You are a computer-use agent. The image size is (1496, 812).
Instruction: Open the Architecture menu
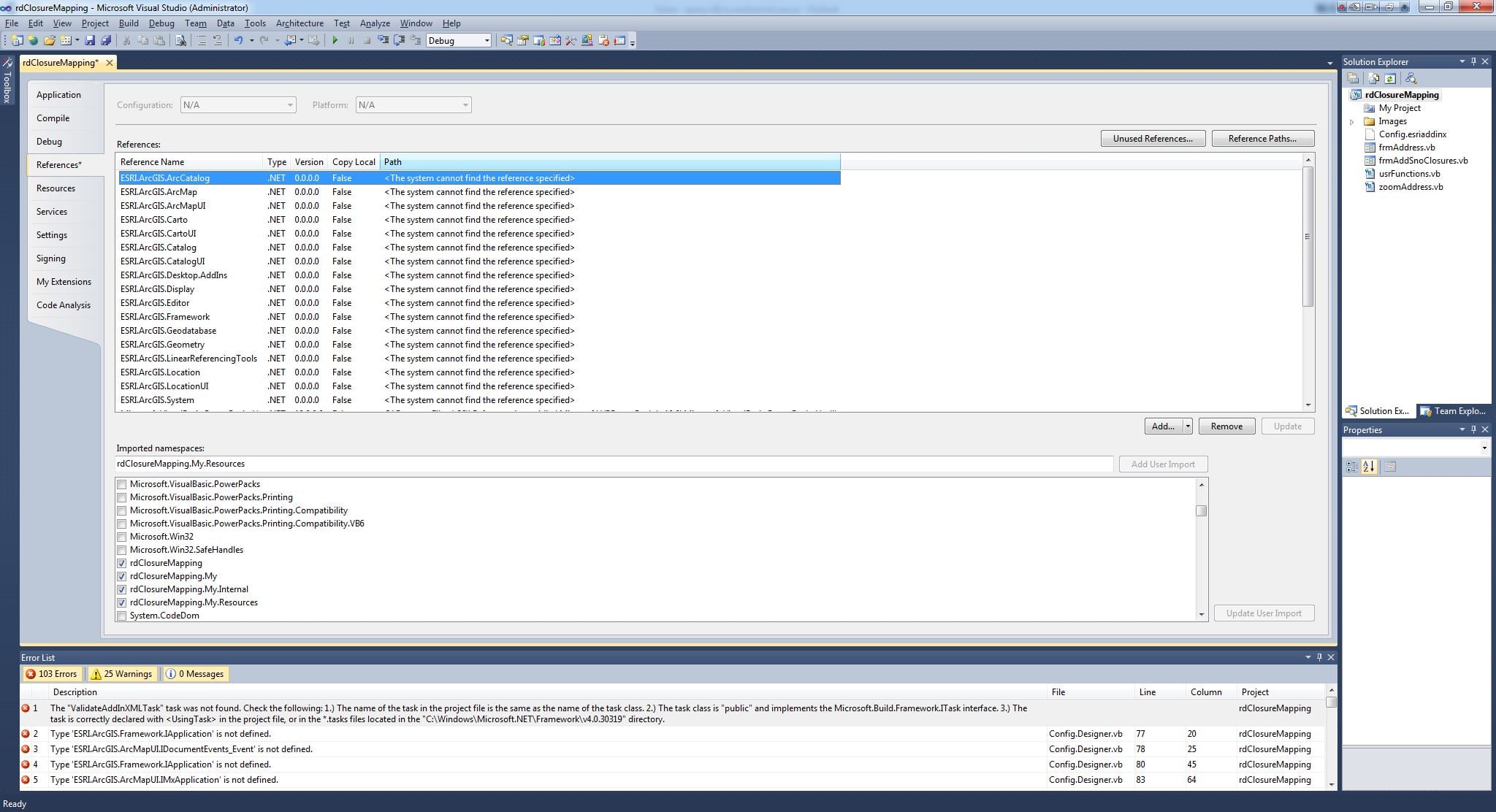tap(299, 23)
